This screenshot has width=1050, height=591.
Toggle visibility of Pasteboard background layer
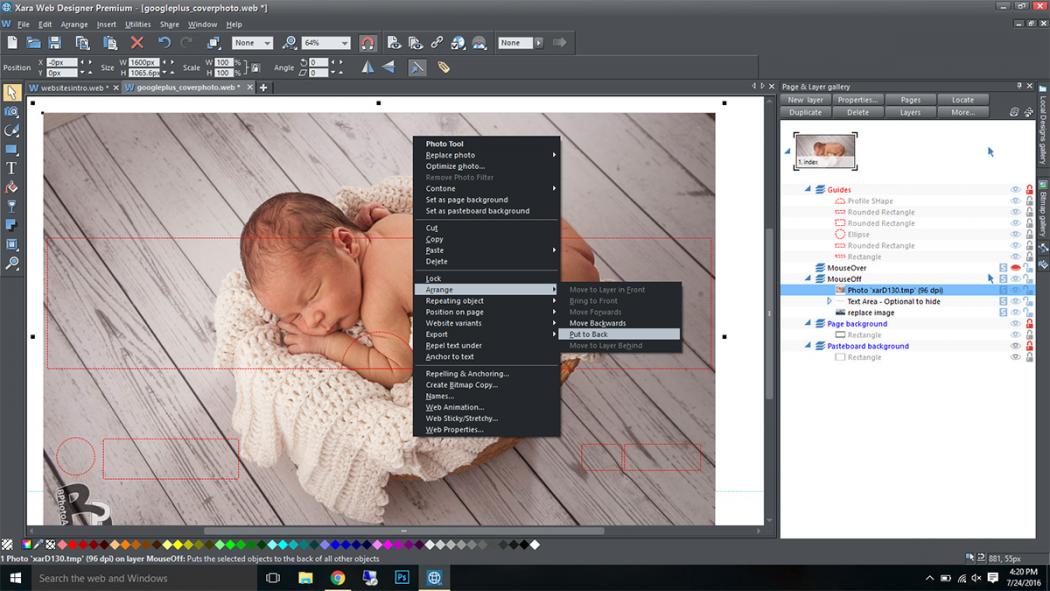[1015, 346]
